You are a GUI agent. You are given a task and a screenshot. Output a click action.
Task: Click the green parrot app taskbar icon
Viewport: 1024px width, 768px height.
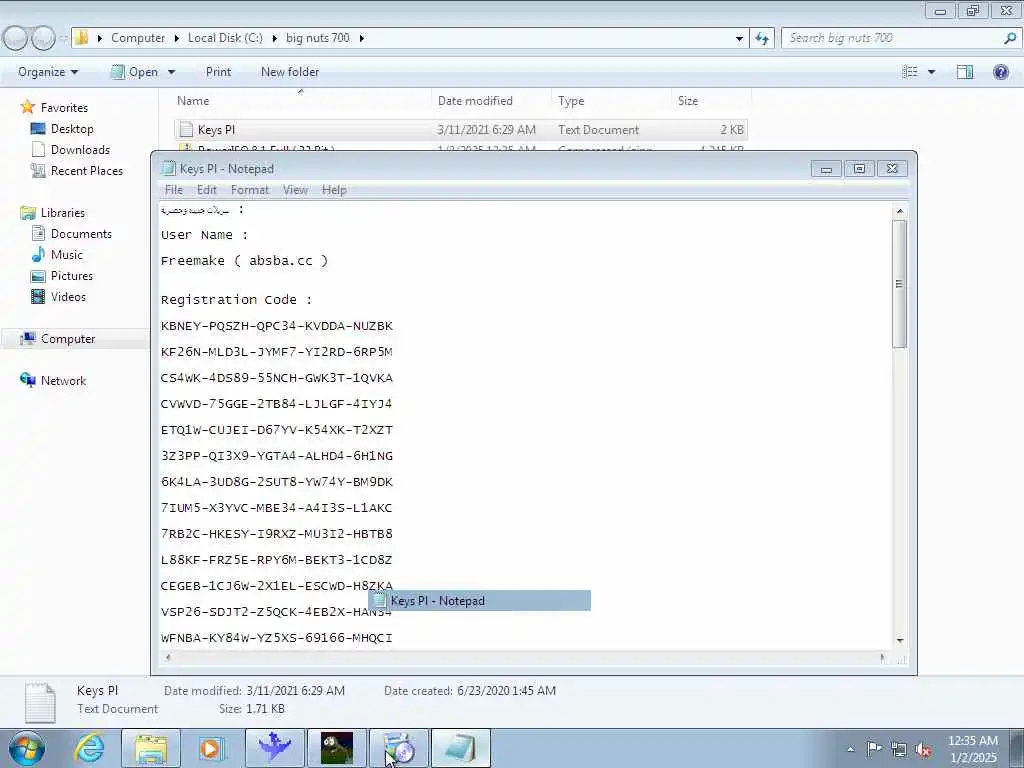click(x=337, y=748)
